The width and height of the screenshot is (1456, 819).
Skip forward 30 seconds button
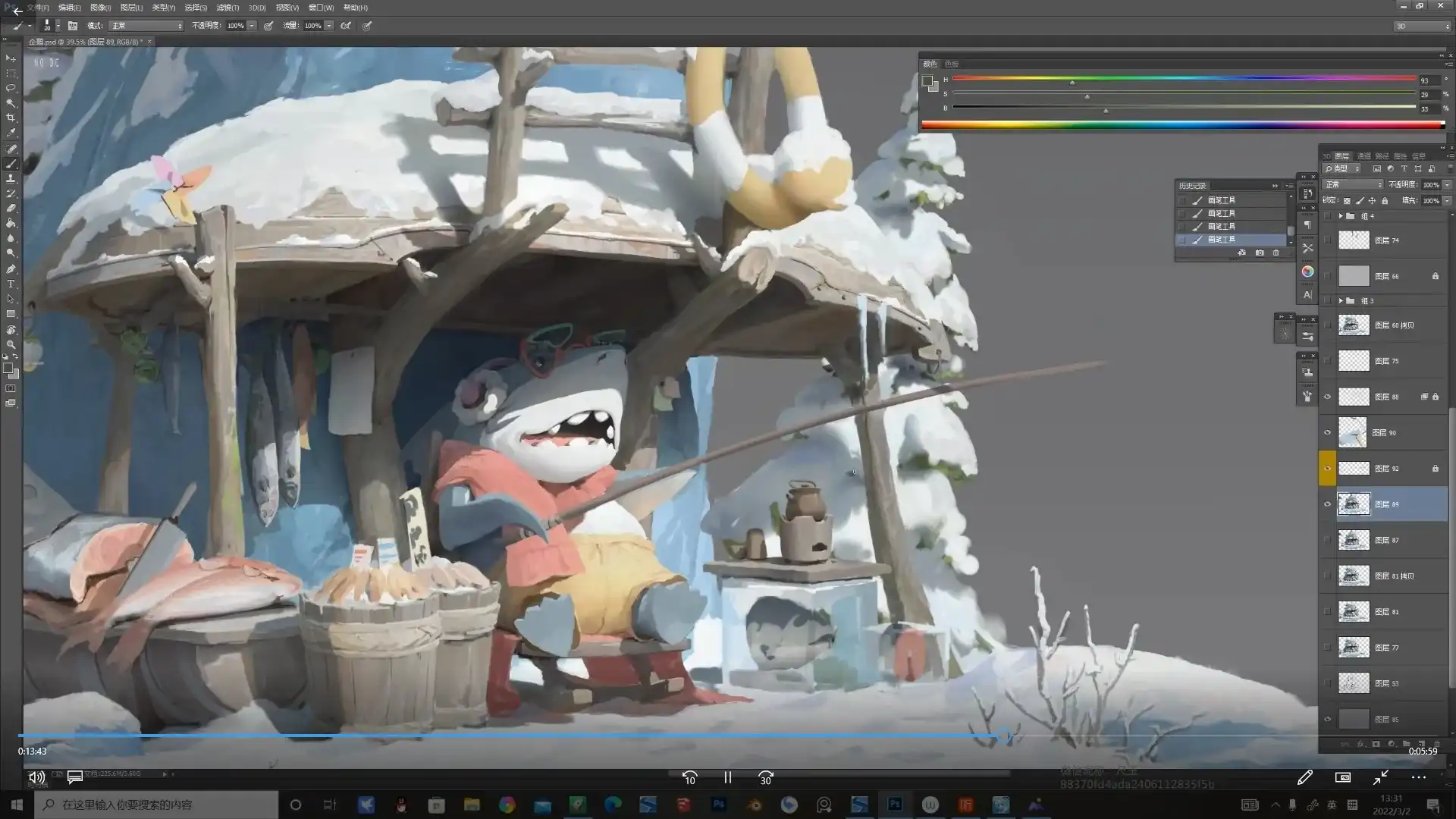[x=766, y=778]
